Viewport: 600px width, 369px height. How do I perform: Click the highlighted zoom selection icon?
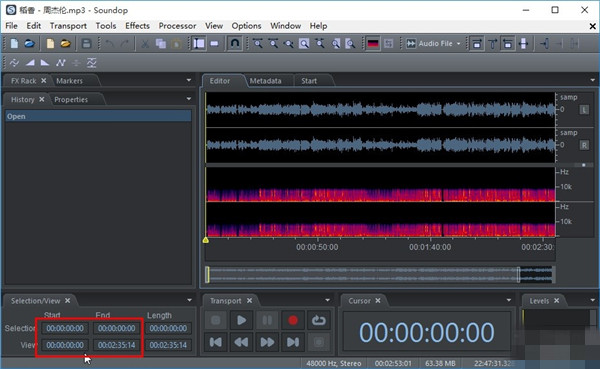(x=304, y=44)
